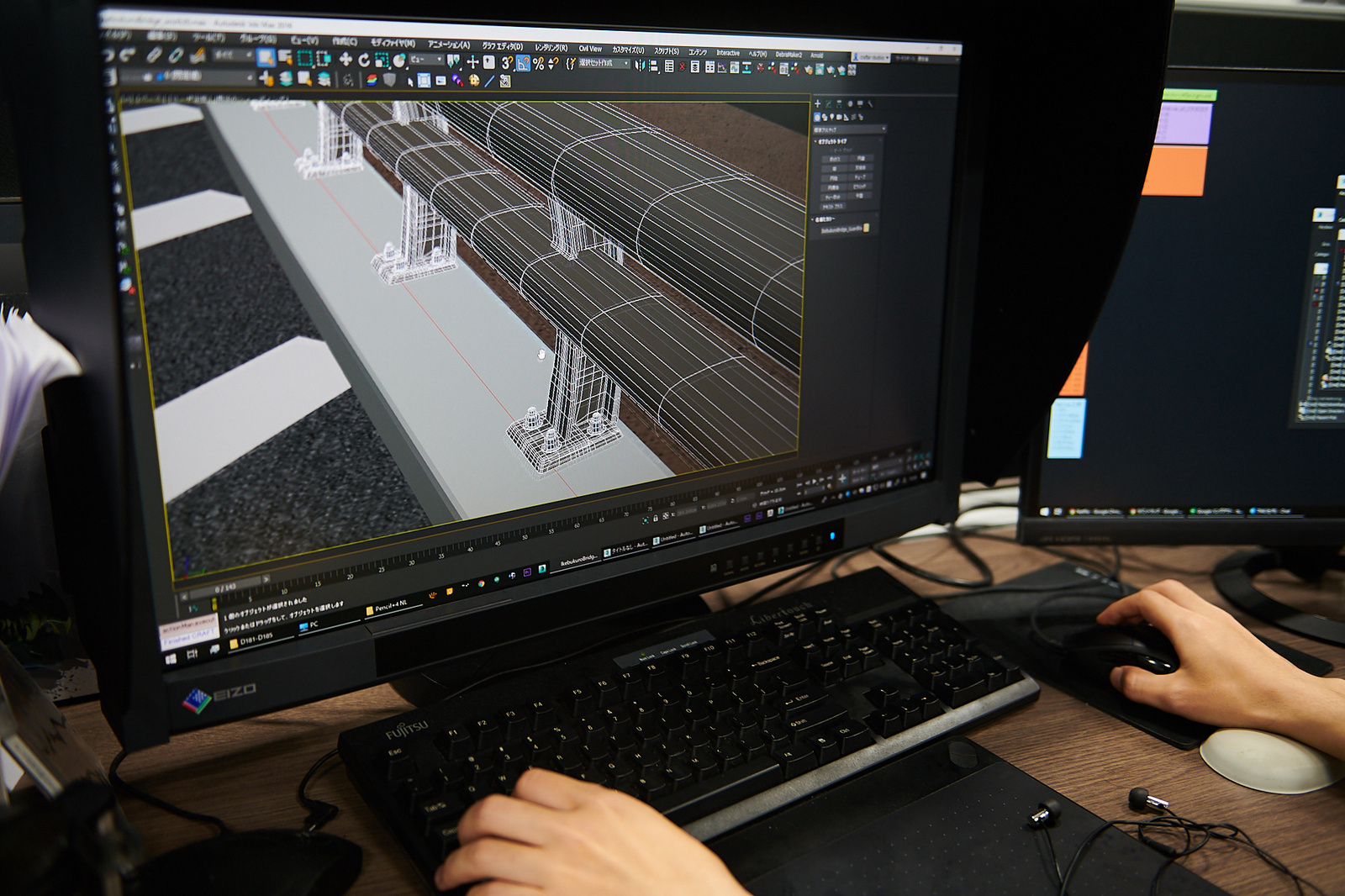Choose the Rectangular Selection Region icon

(x=305, y=59)
